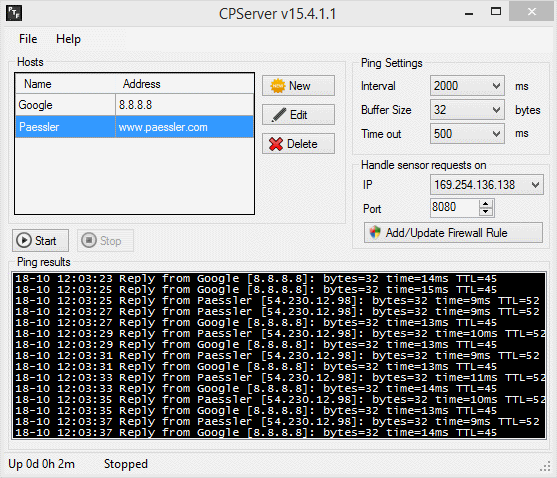Screen dimensions: 557x478
Task: Sort hosts by the Name column header
Action: coord(65,84)
